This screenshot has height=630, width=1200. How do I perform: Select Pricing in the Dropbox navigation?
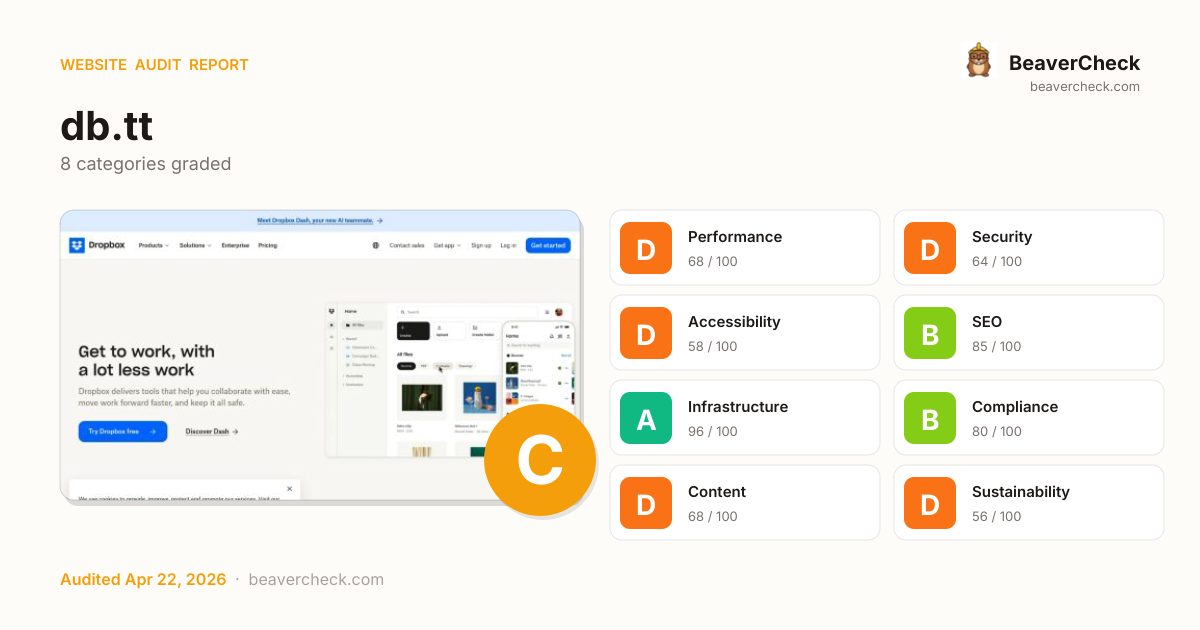[x=268, y=245]
